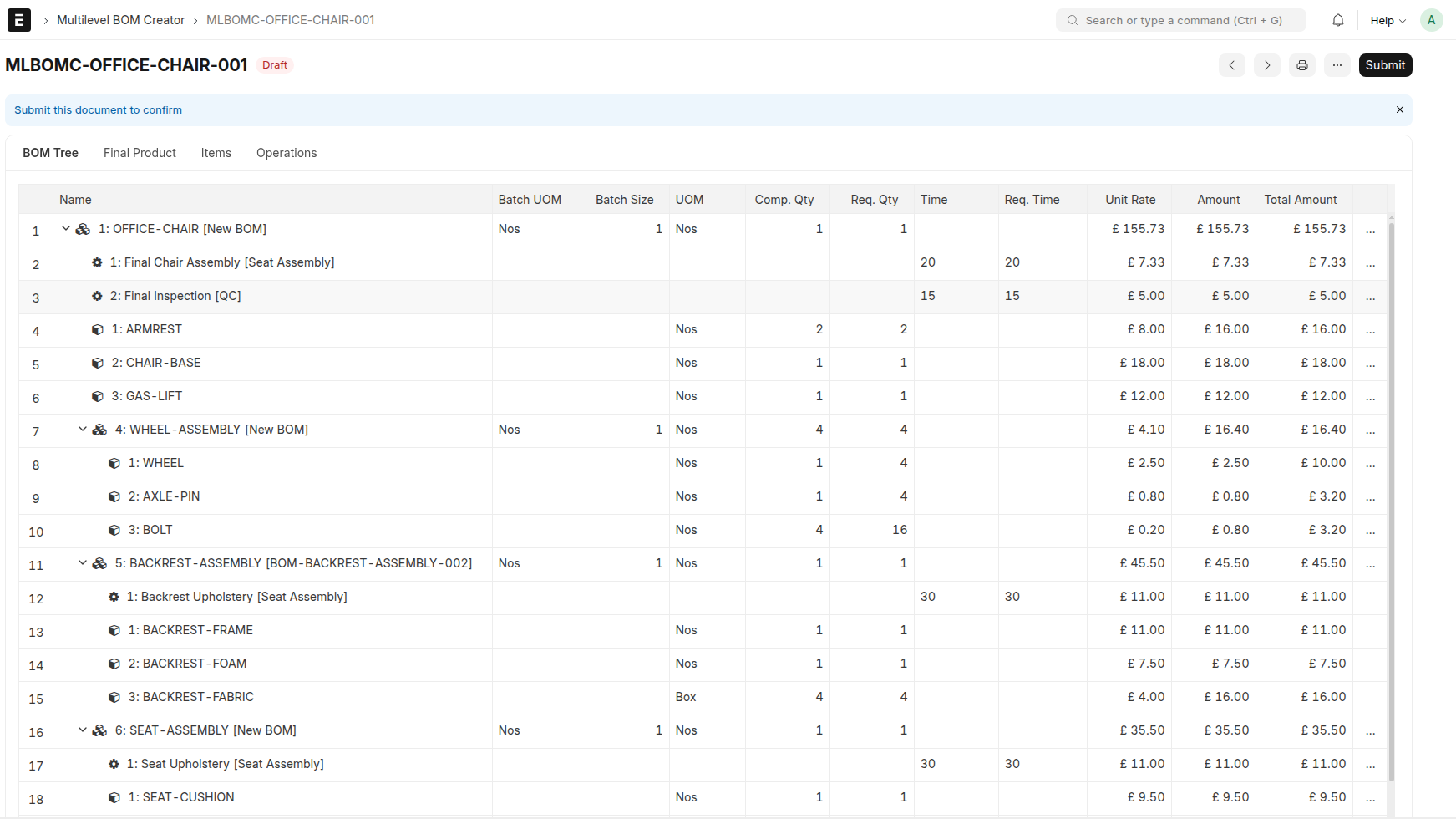Click the Submit button
Viewport: 1456px width, 819px height.
(1385, 65)
